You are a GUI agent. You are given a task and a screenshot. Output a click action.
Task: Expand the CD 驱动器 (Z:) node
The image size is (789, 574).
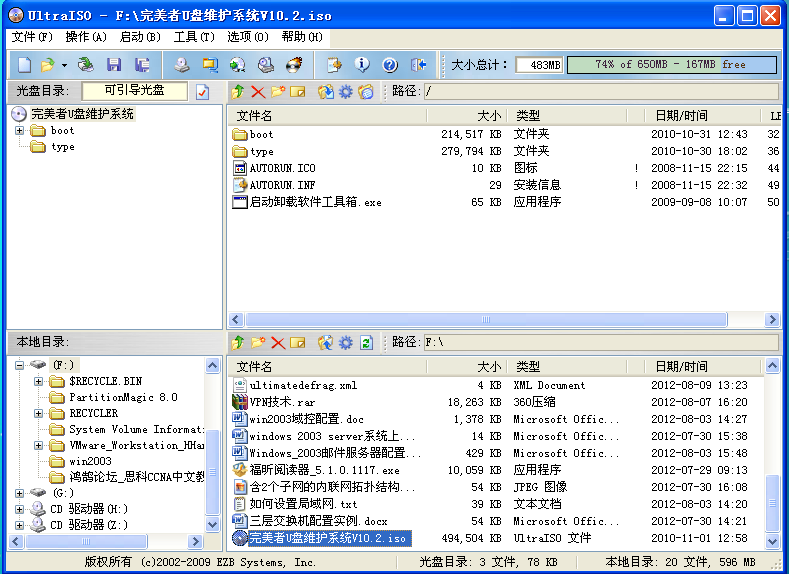[x=19, y=526]
